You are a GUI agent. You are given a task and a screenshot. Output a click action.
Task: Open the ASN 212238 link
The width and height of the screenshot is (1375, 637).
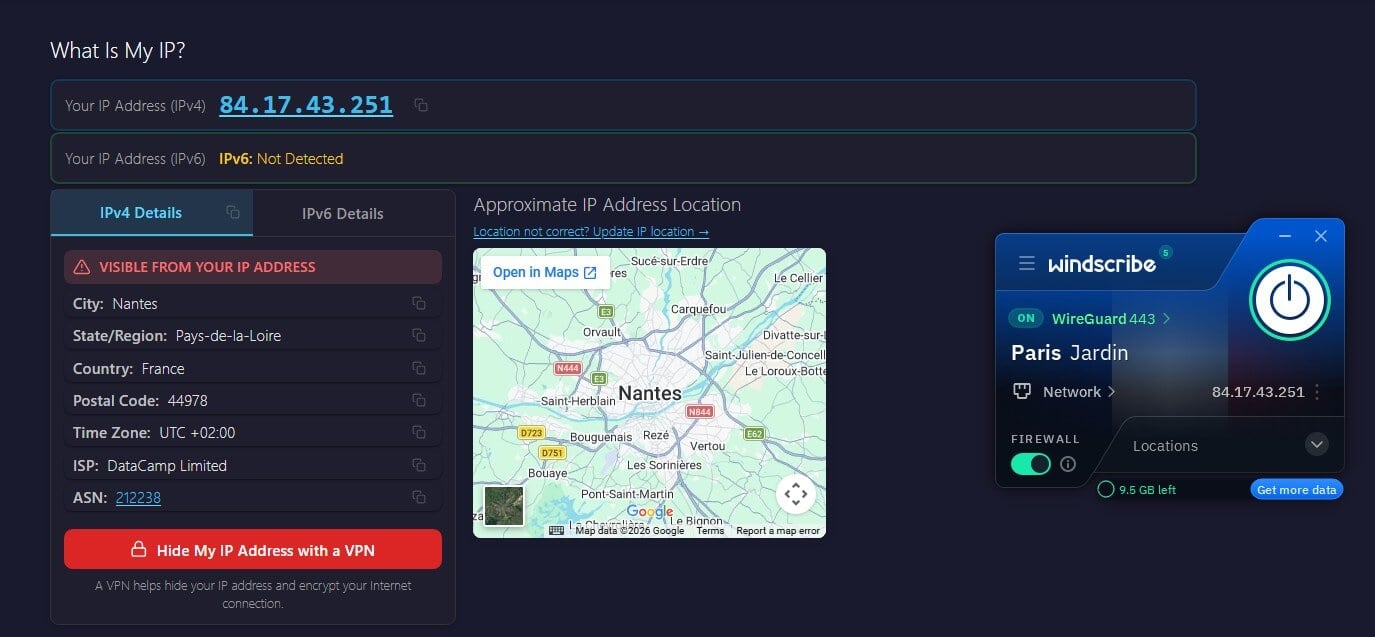(138, 497)
